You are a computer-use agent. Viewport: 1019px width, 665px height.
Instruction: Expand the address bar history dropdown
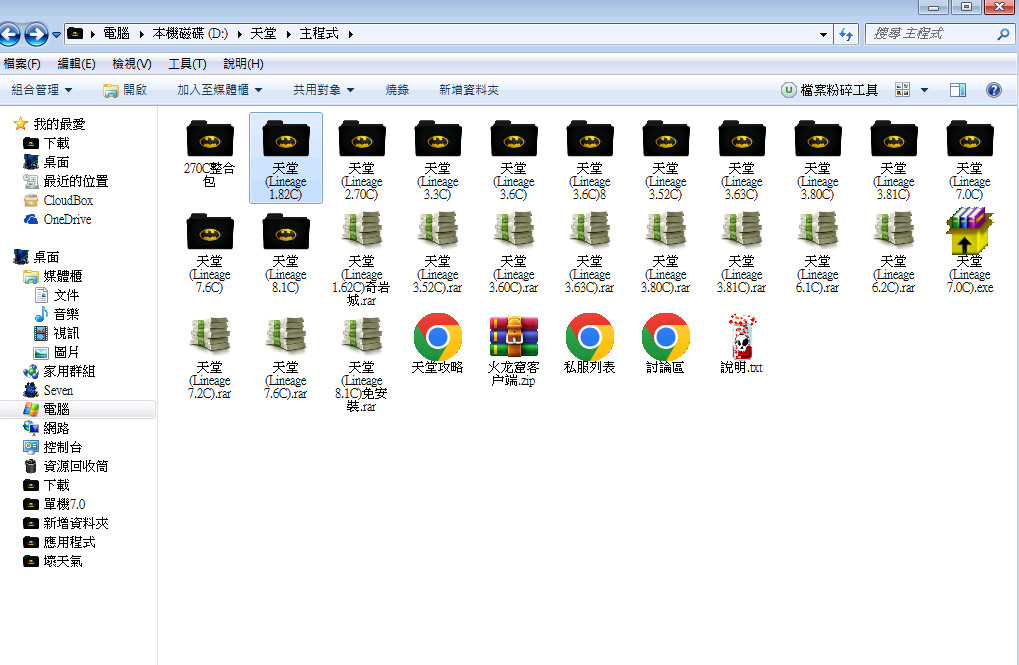coord(823,34)
